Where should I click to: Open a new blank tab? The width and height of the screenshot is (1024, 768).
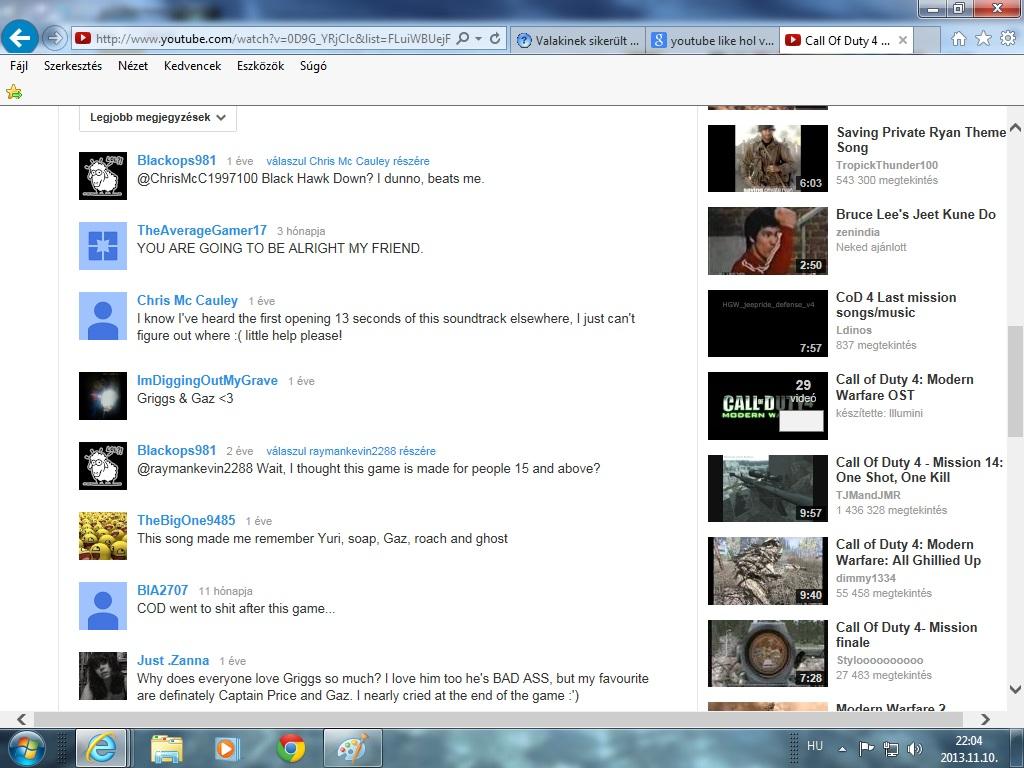pos(927,40)
